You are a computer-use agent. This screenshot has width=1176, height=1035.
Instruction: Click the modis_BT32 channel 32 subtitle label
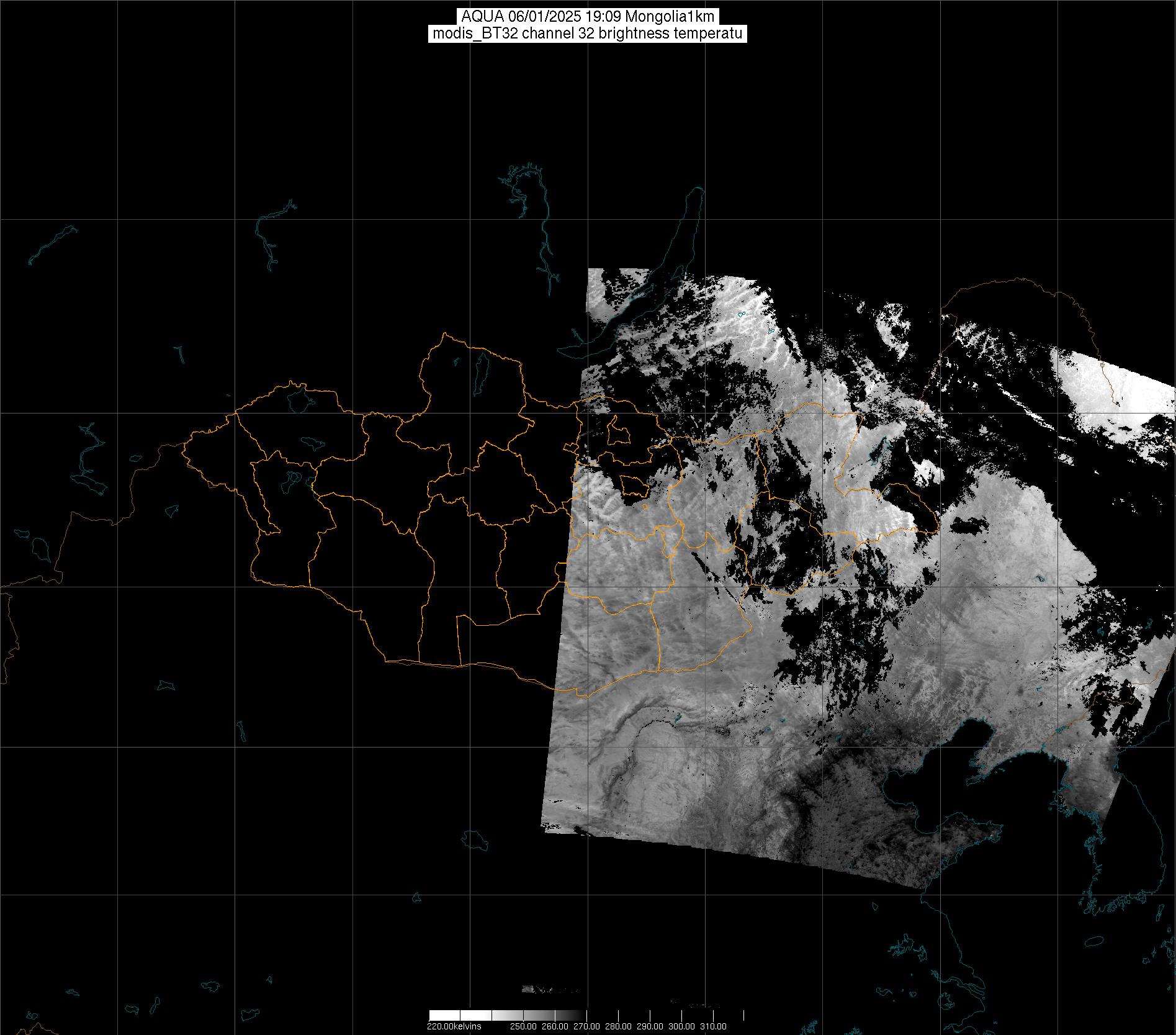point(587,34)
